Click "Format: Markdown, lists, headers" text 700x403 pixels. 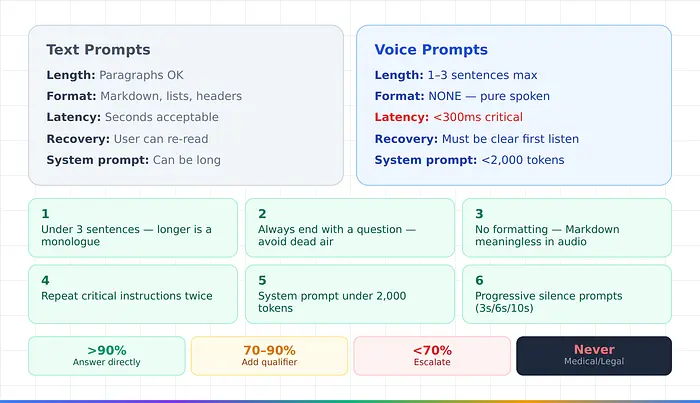pos(144,96)
